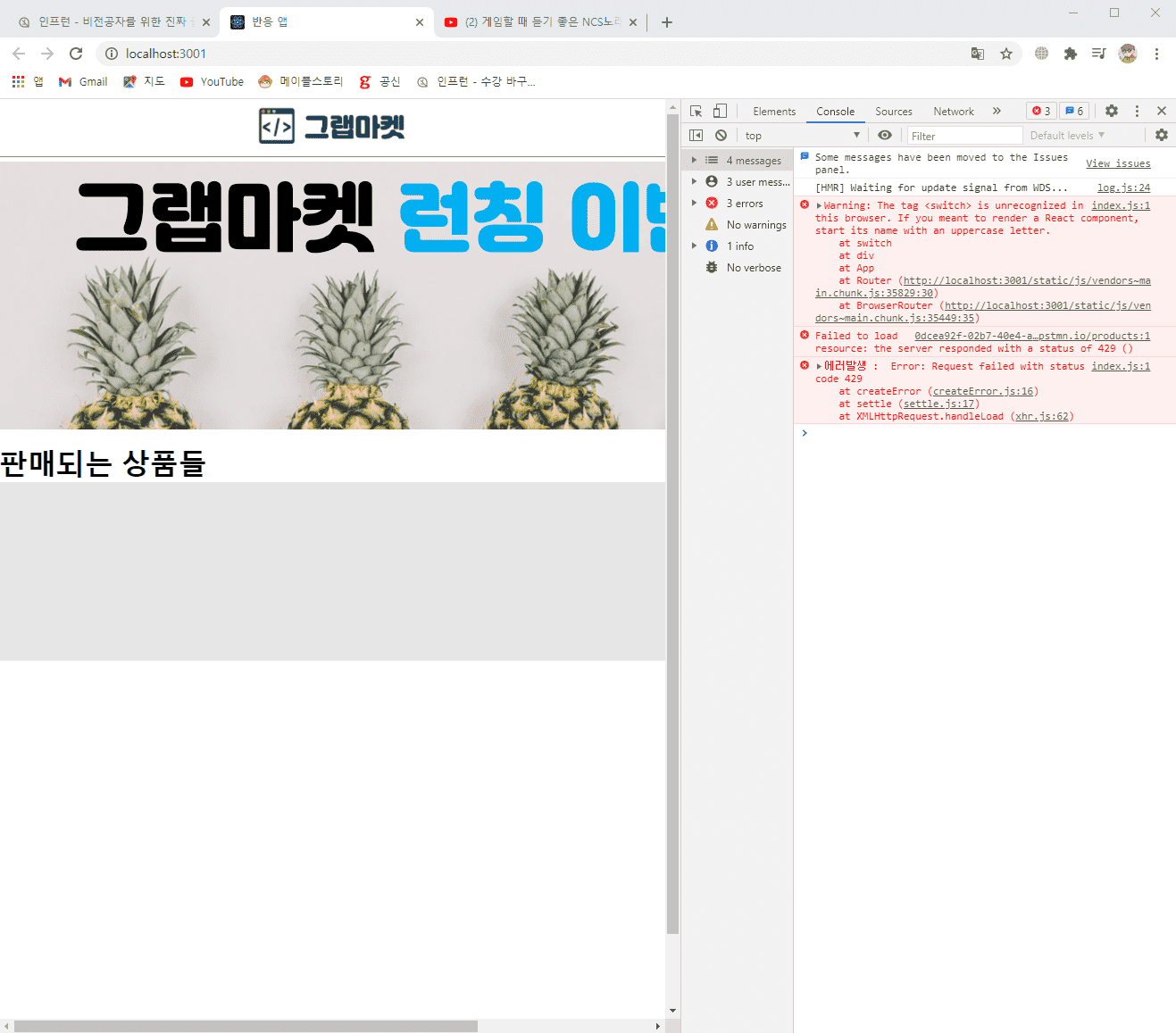Open the settle.js:17 link
Image resolution: width=1176 pixels, height=1033 pixels.
click(938, 404)
